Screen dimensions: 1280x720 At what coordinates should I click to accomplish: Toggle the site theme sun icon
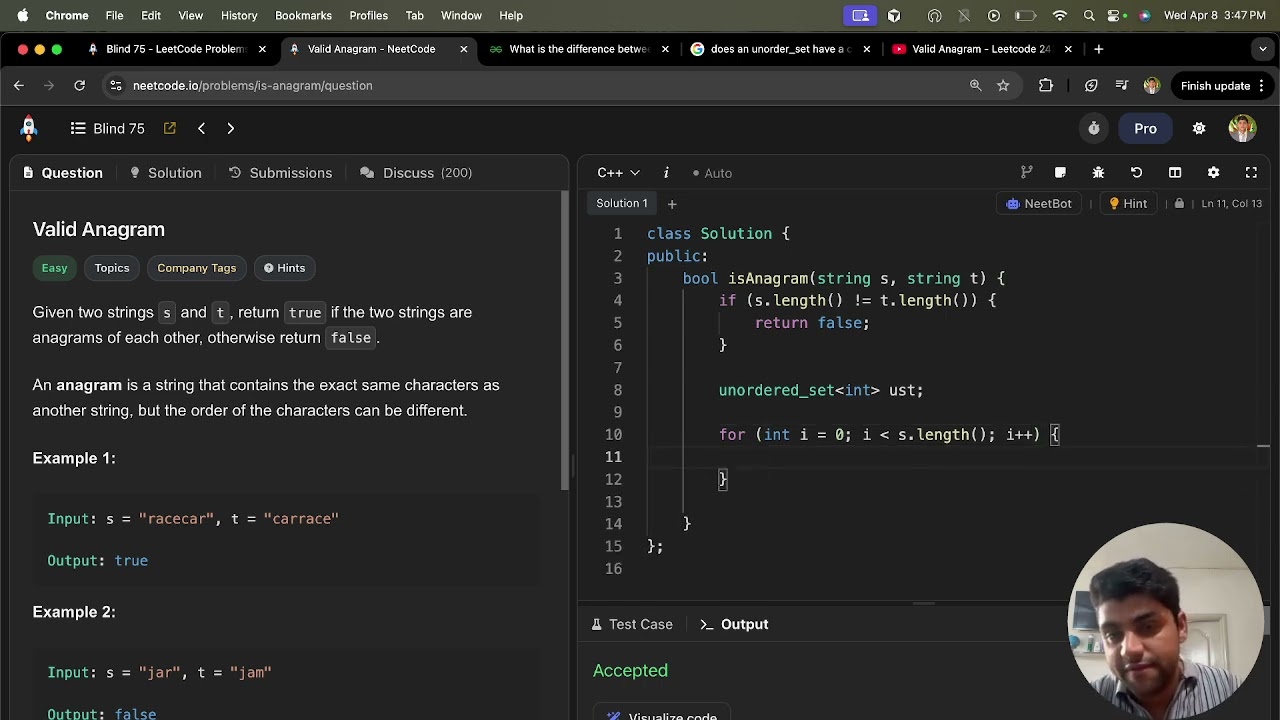coord(1199,128)
